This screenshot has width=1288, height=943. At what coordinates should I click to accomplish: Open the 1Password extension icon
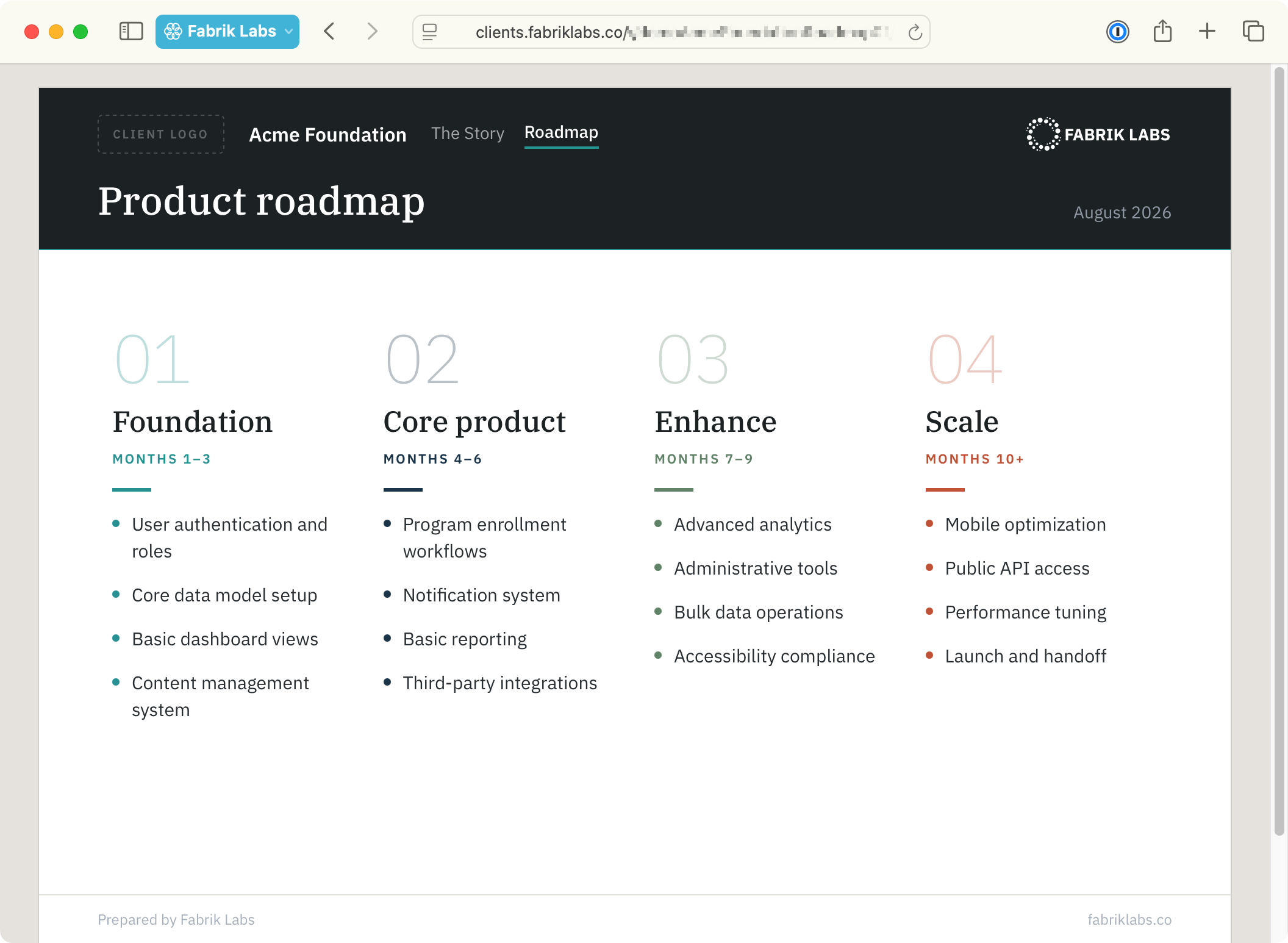[x=1117, y=31]
